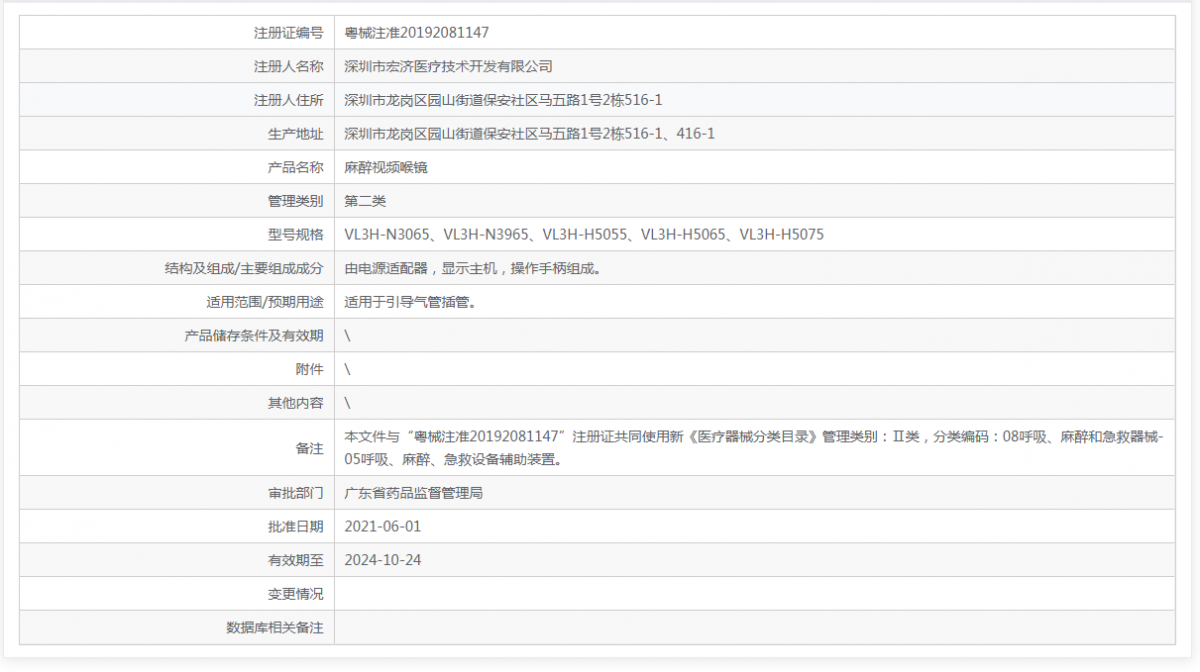Click the 注册人住所 label

point(289,100)
